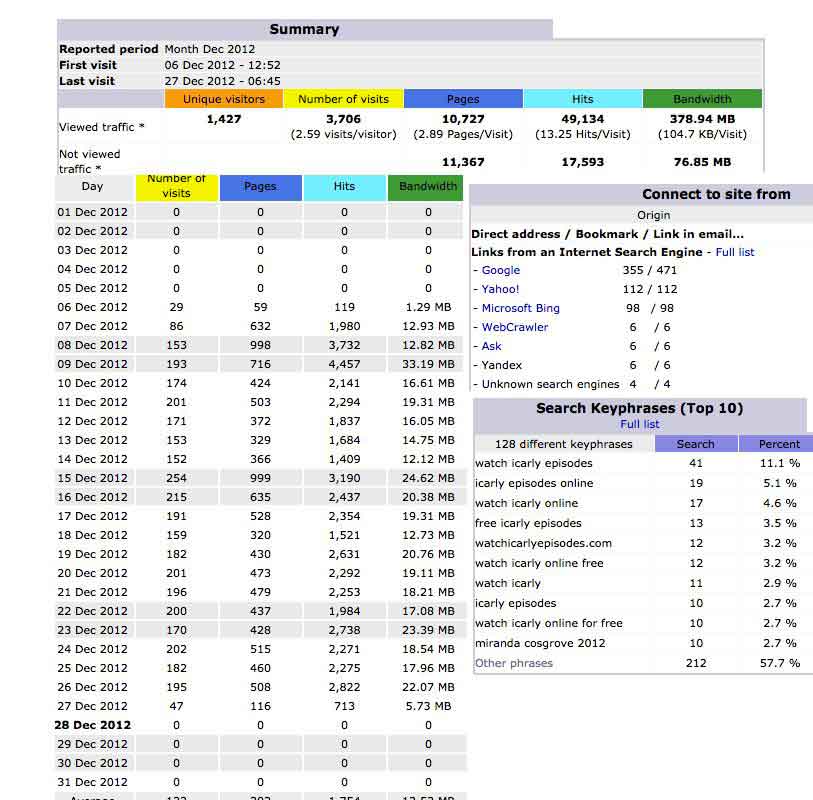Open Full list under Search Keyphrases
The width and height of the screenshot is (813, 800).
pyautogui.click(x=639, y=424)
